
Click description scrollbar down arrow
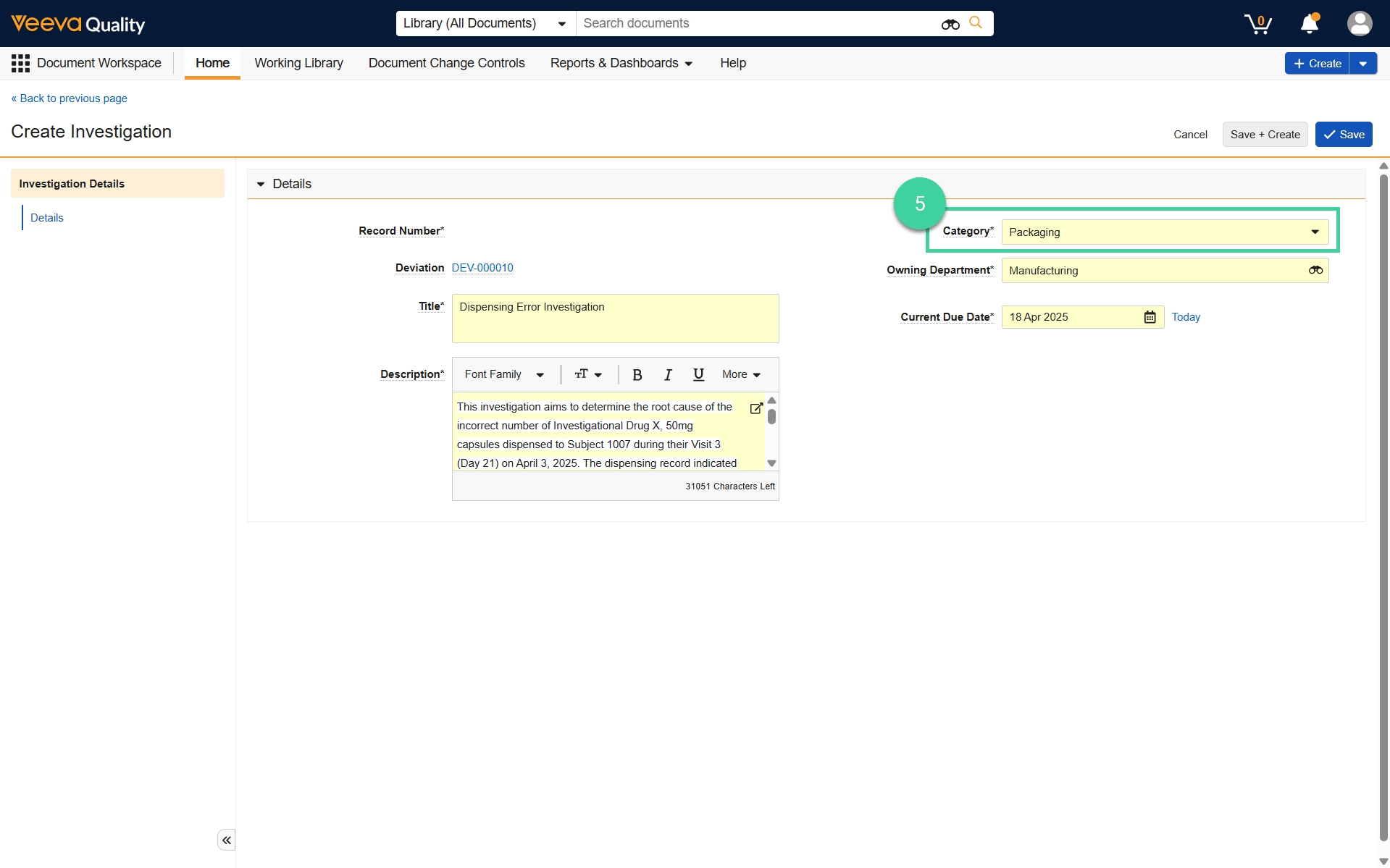point(771,463)
